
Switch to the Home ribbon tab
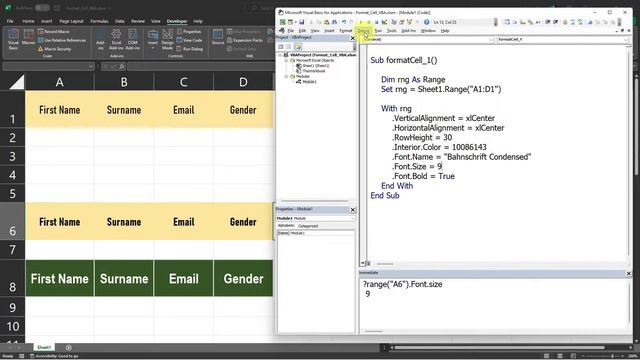tap(28, 21)
